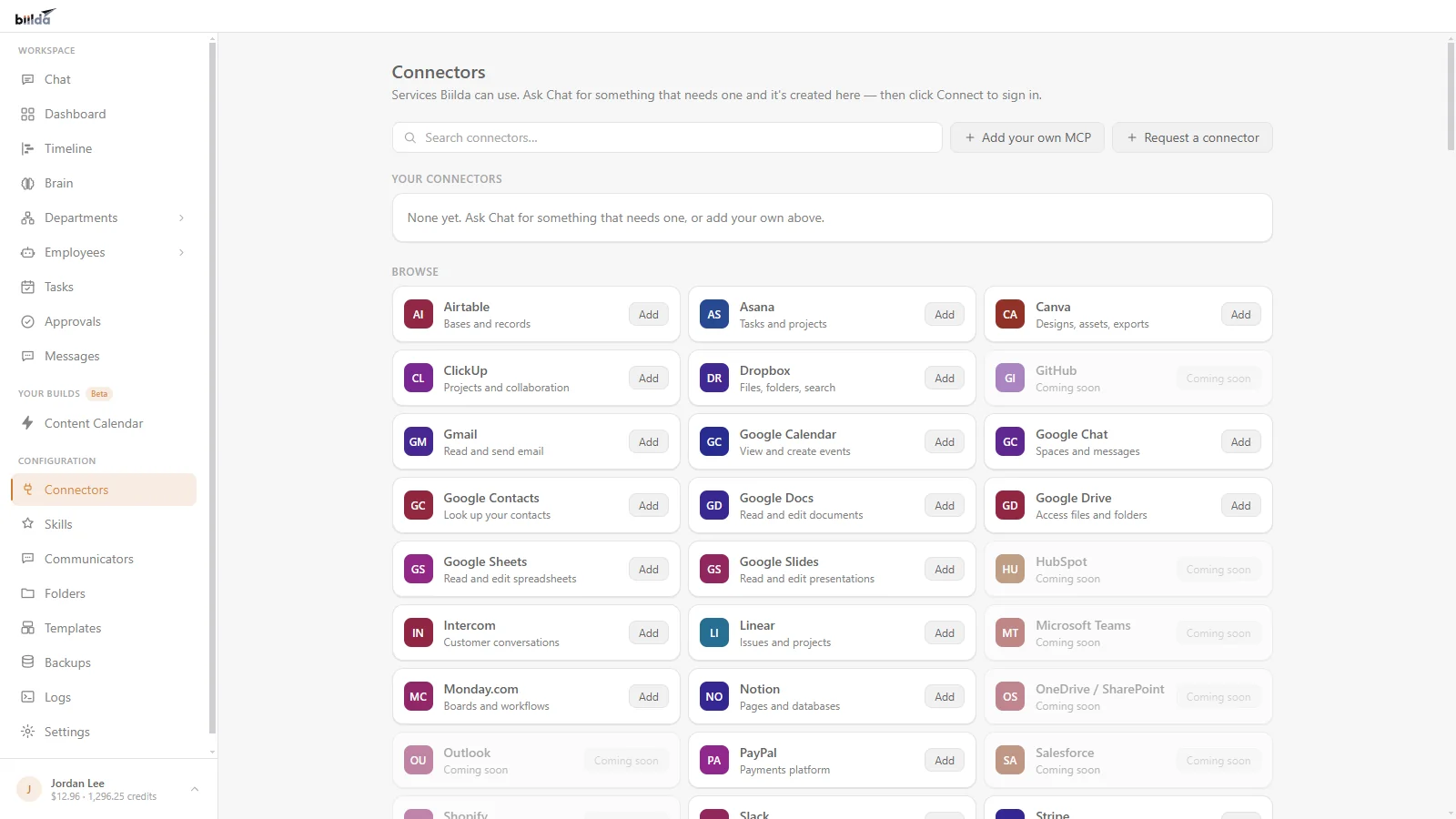Open the Settings gear icon
This screenshot has height=819, width=1456.
coord(27,732)
